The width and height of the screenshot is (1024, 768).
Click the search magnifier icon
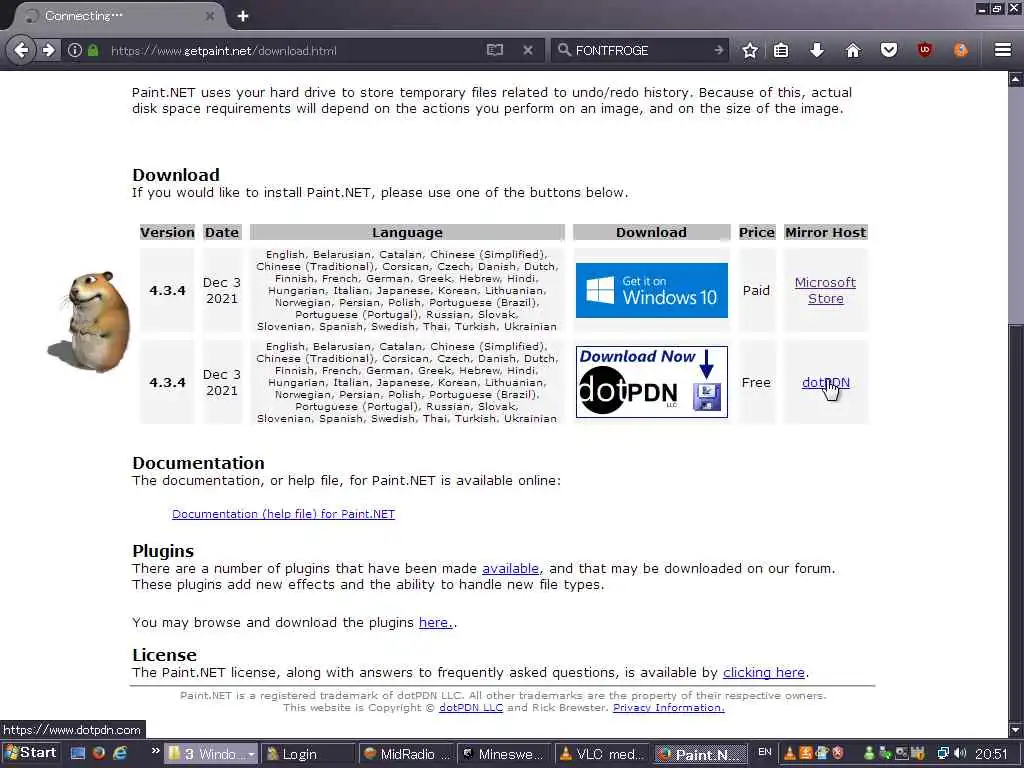click(x=564, y=50)
